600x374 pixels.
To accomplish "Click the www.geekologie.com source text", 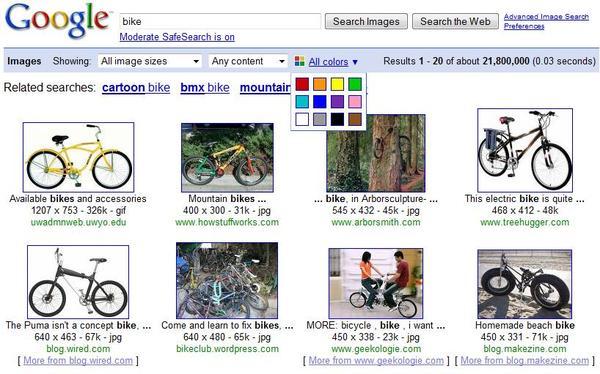I will click(x=376, y=349).
